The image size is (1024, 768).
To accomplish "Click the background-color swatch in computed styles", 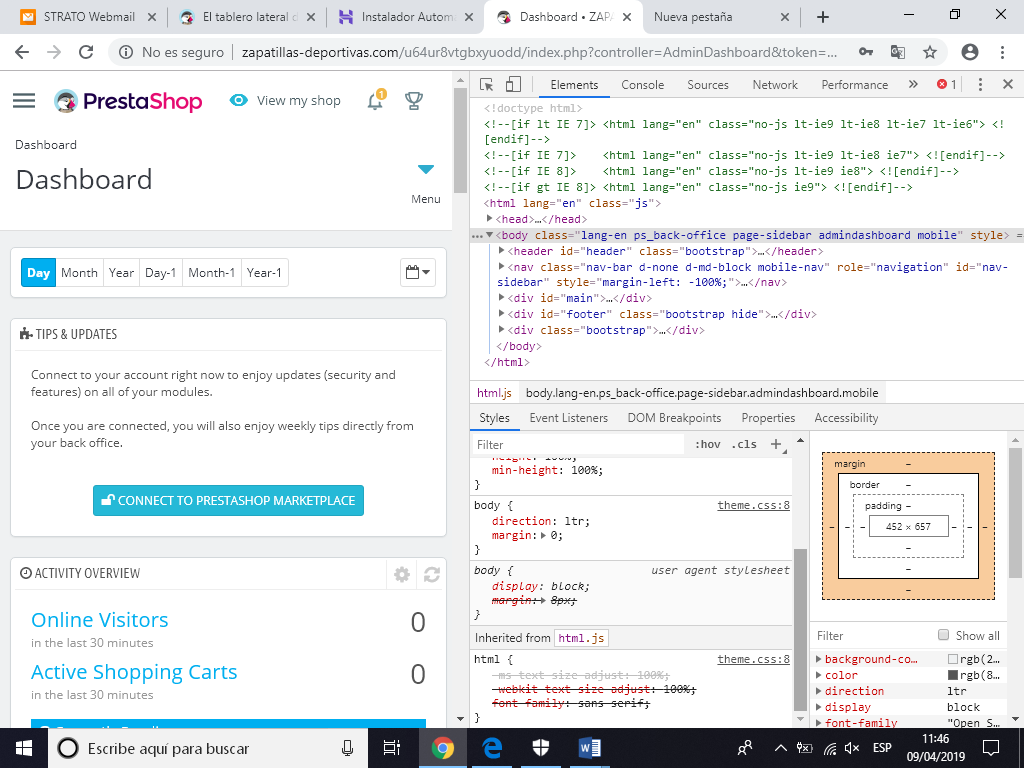I will (953, 660).
